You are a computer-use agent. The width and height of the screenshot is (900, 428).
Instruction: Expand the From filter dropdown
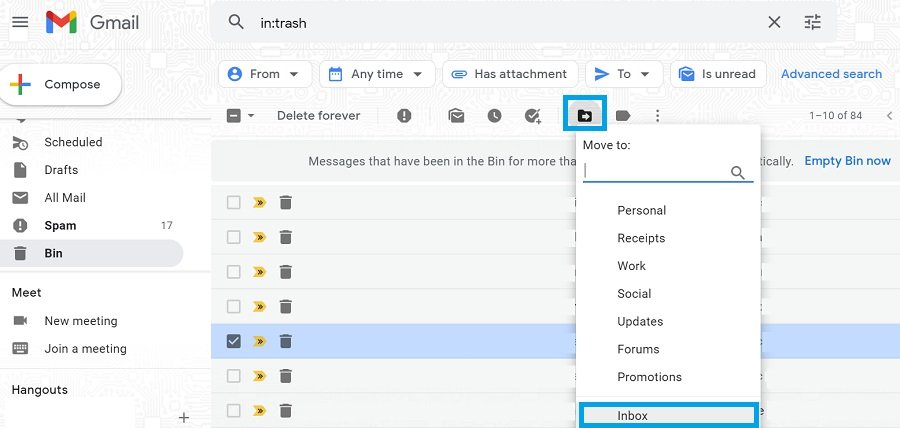[264, 74]
